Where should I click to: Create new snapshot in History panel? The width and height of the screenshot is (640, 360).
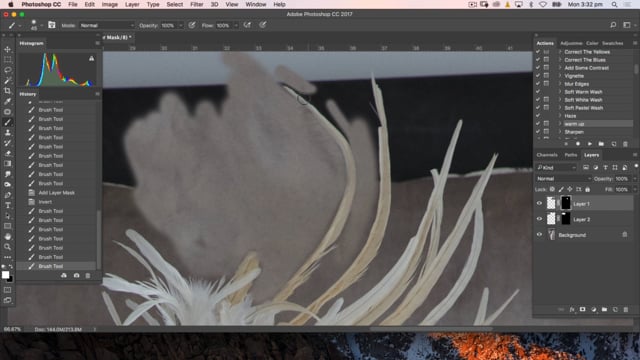(x=76, y=276)
